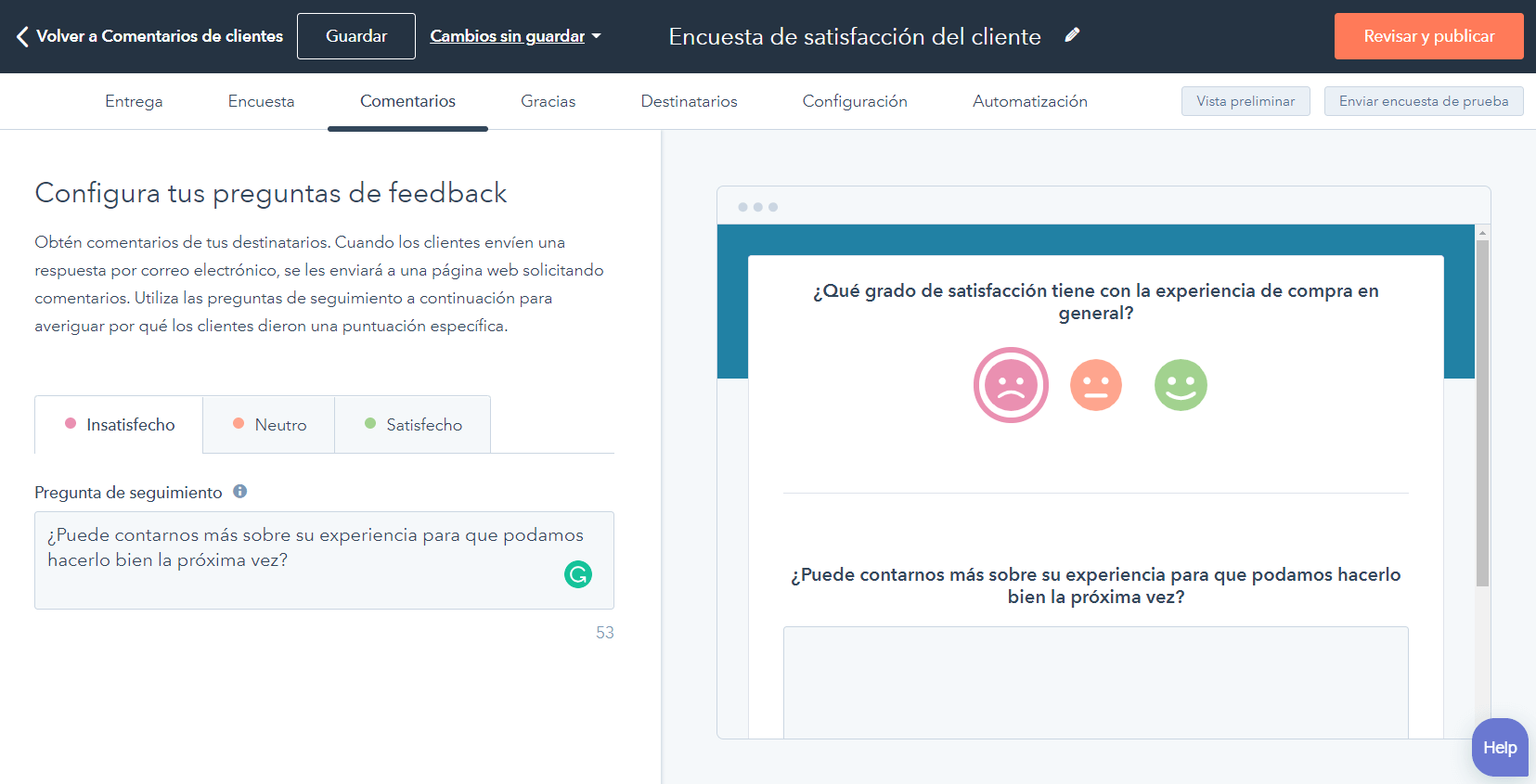1536x784 pixels.
Task: Open the Encuesta tab
Action: 261,101
